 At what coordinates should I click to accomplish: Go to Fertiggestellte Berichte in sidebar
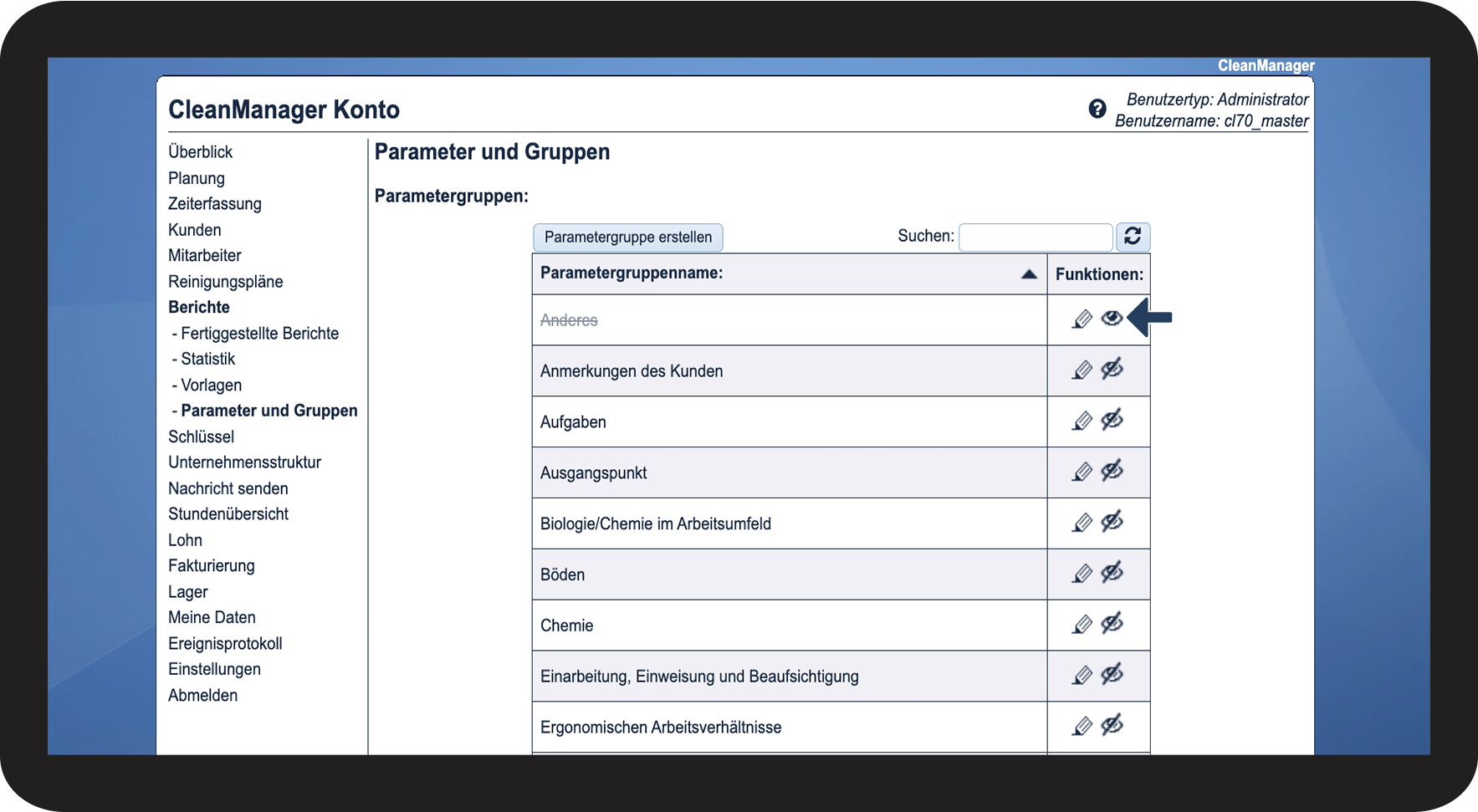point(259,333)
